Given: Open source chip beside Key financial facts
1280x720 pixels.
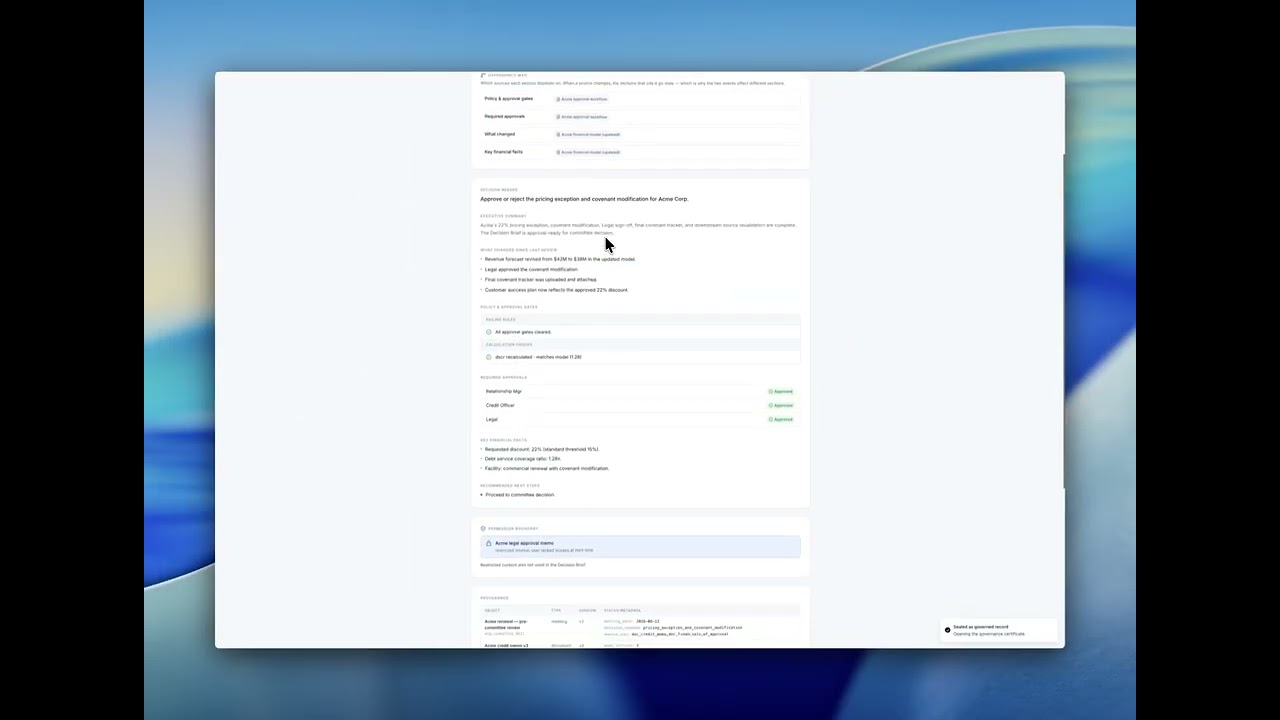Looking at the screenshot, I should point(588,152).
